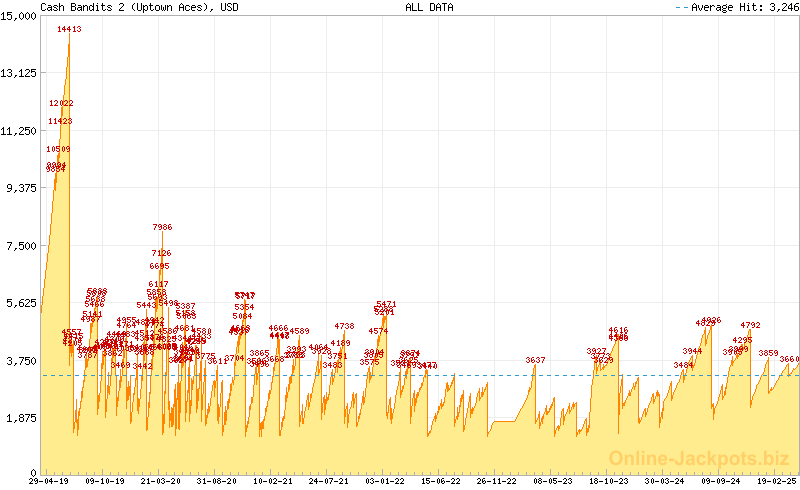Select the 12022 data point label
This screenshot has height=490, width=800.
61,104
